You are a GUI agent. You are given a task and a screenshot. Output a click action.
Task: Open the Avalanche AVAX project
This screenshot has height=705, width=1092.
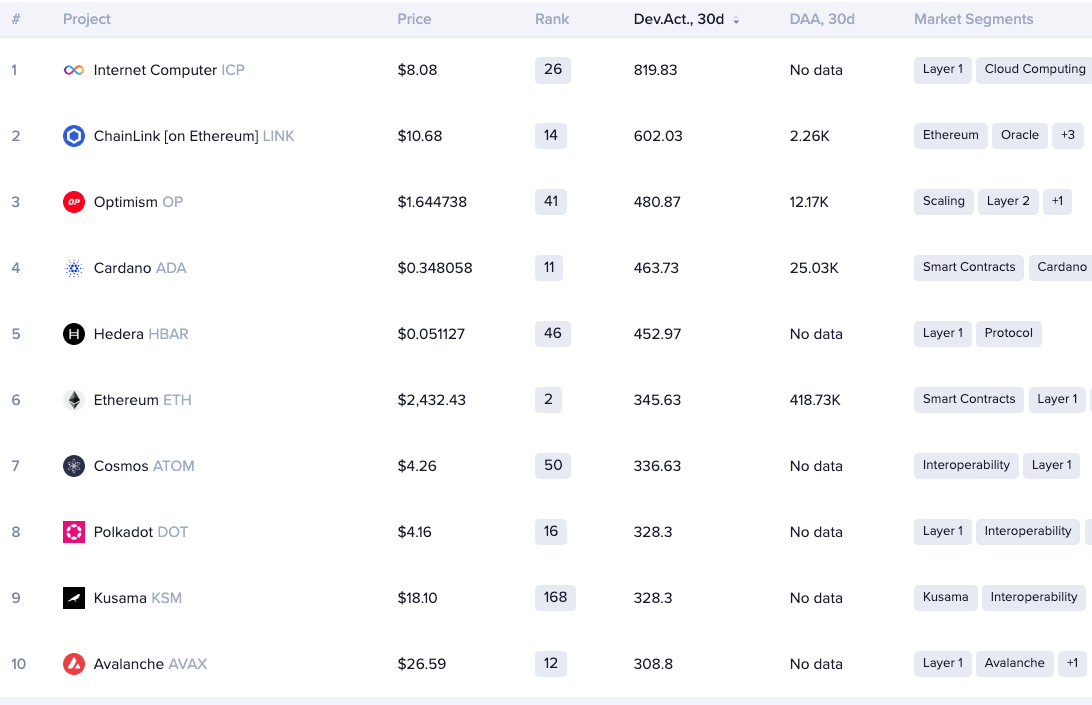pyautogui.click(x=150, y=664)
